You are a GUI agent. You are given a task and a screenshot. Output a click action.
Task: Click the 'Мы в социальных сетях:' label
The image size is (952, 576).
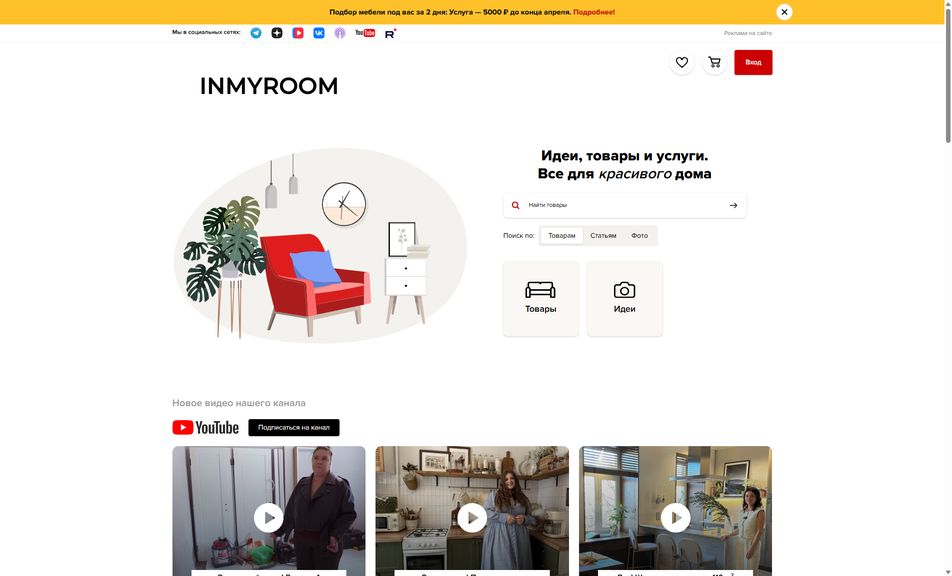[x=206, y=32]
